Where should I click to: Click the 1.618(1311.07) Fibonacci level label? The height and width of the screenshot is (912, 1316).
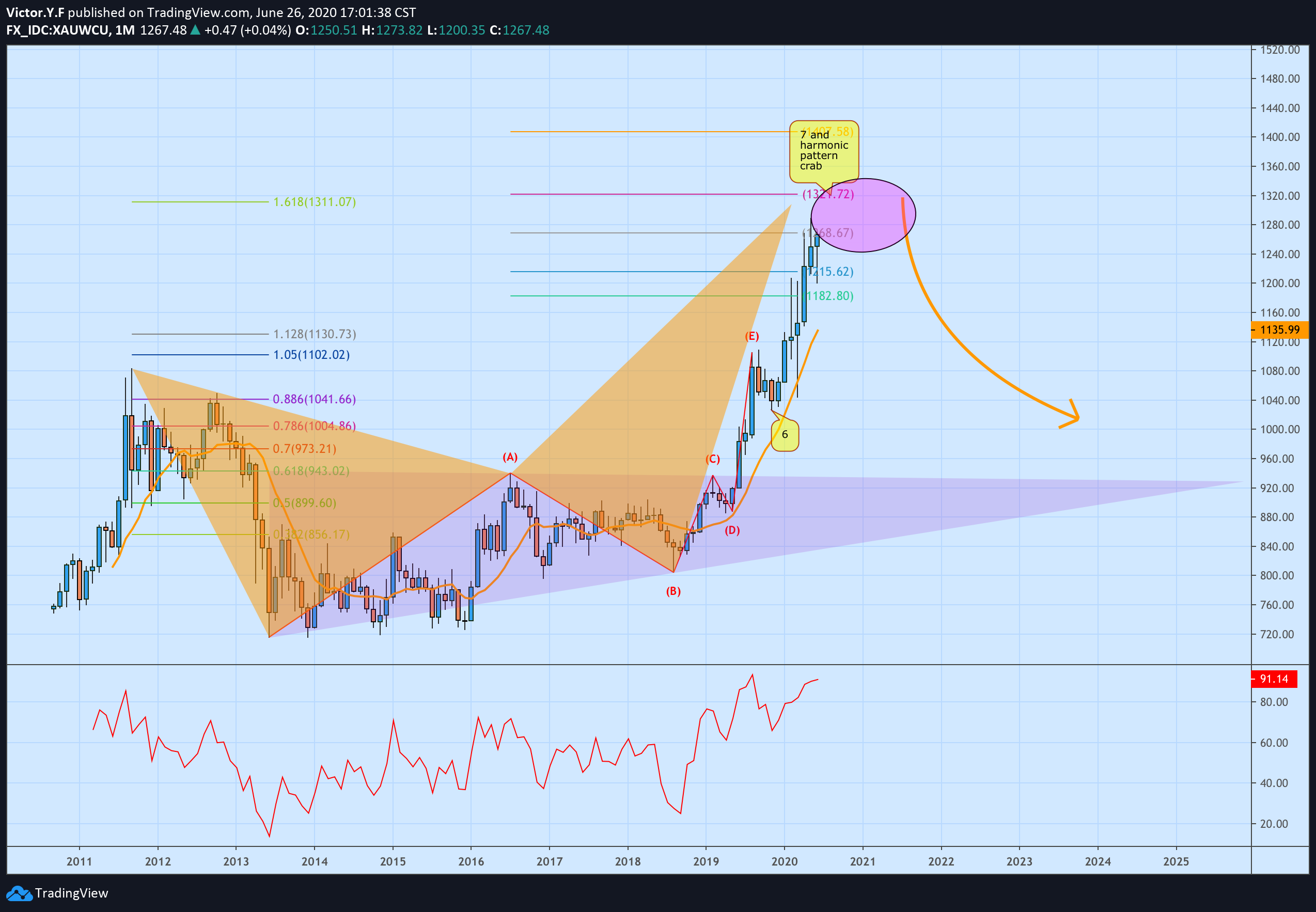[315, 202]
